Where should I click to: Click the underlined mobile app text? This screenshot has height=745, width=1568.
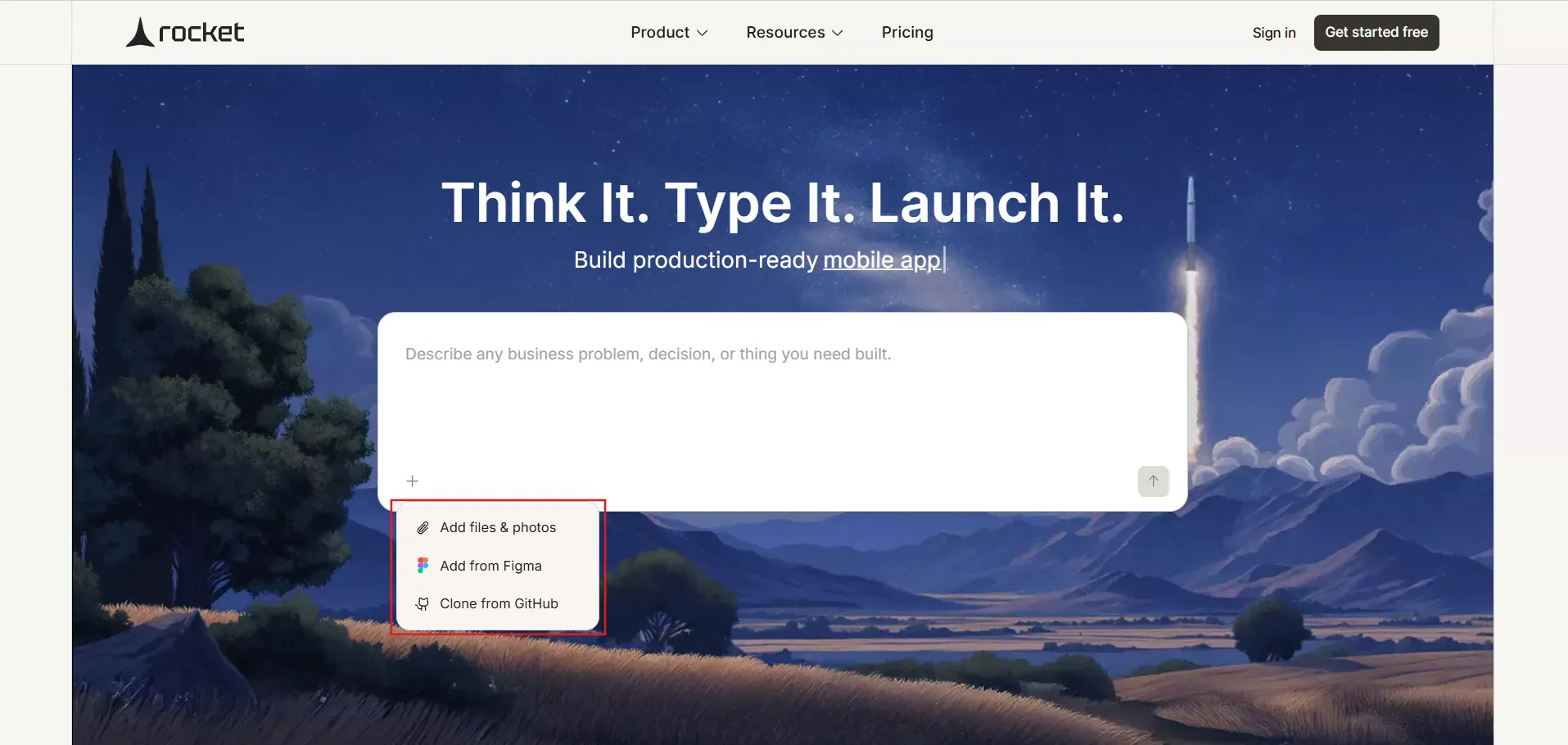882,260
